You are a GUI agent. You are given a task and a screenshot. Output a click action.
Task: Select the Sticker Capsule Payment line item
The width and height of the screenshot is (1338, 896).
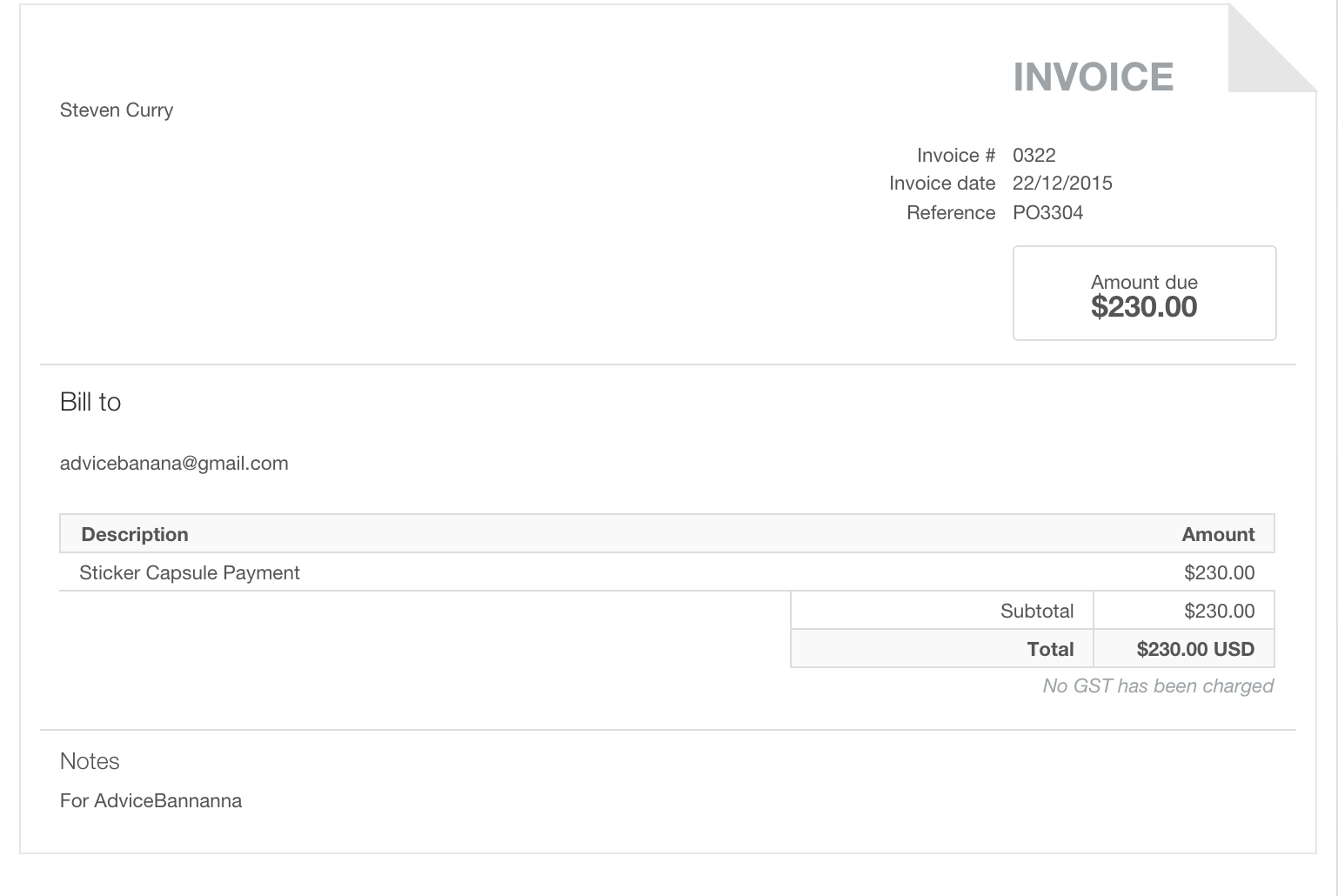point(190,573)
